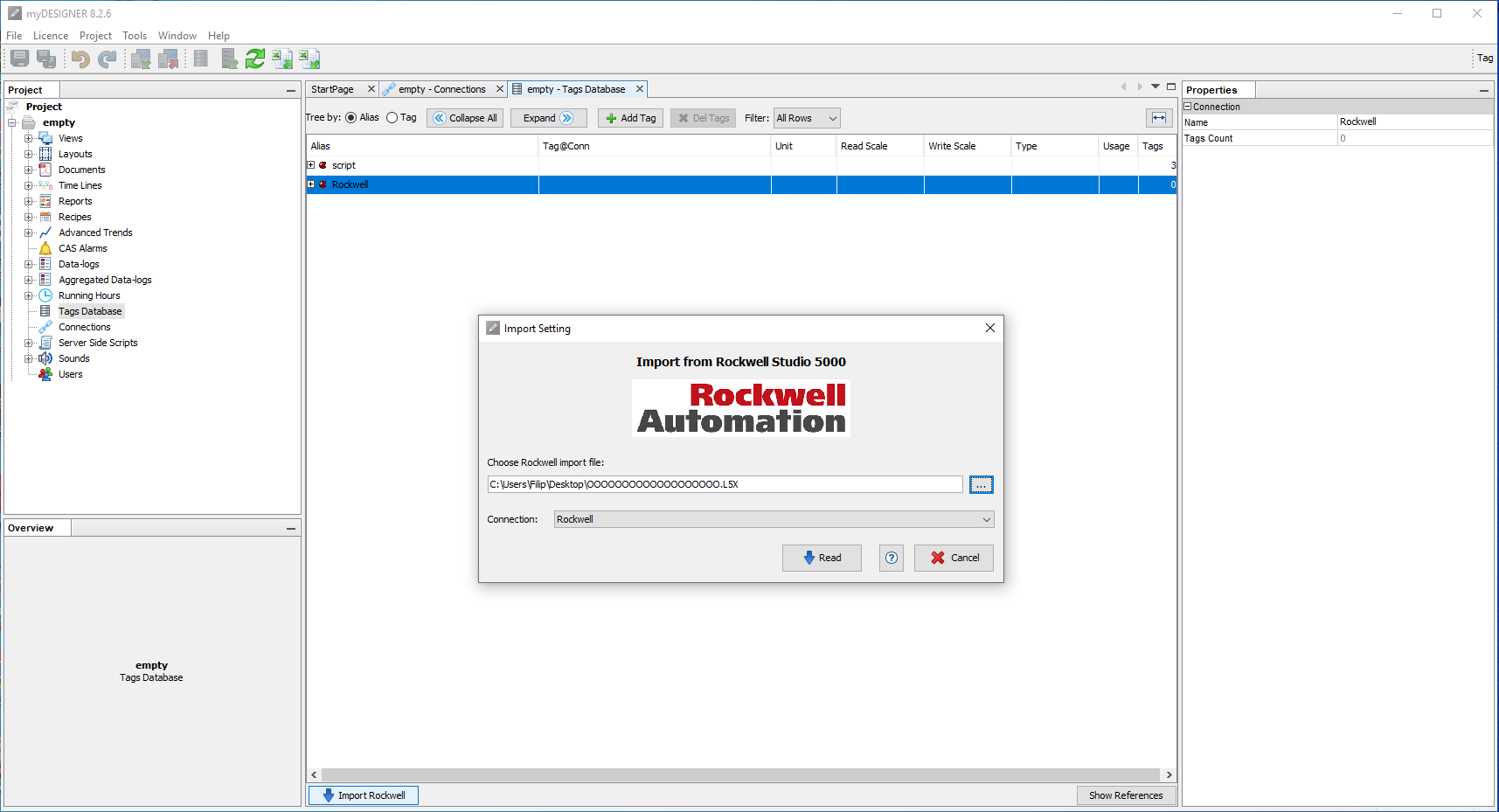This screenshot has width=1499, height=812.
Task: Click the Add Tag button
Action: click(630, 118)
